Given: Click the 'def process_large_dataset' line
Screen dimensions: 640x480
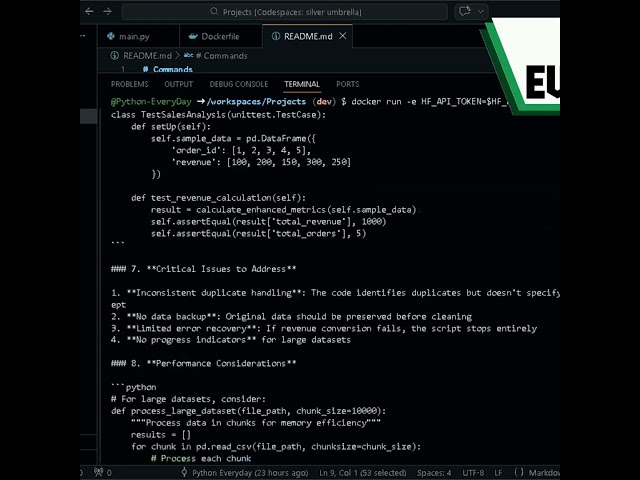Looking at the screenshot, I should coord(248,411).
